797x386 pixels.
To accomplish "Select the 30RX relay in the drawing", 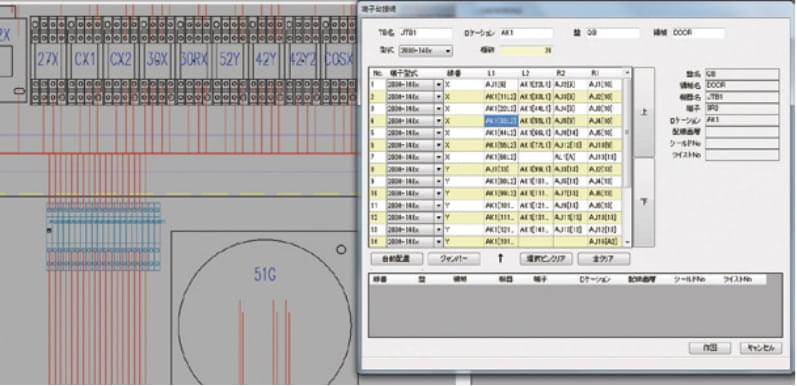I will 194,61.
